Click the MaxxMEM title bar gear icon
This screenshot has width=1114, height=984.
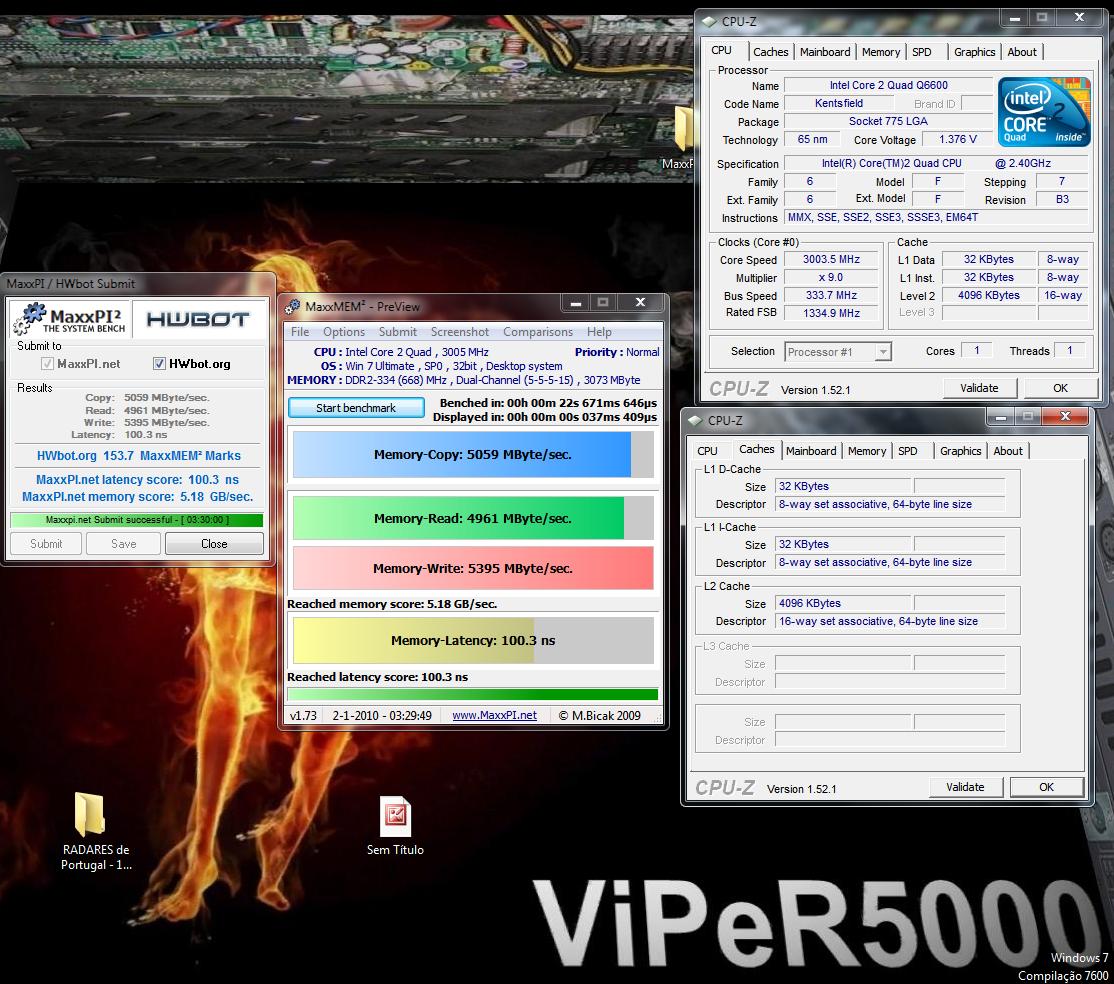(x=292, y=306)
